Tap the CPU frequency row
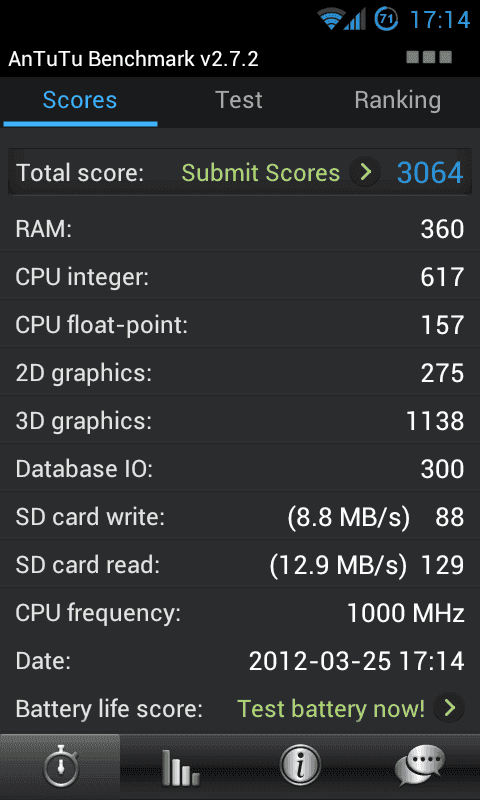This screenshot has height=800, width=480. tap(240, 613)
